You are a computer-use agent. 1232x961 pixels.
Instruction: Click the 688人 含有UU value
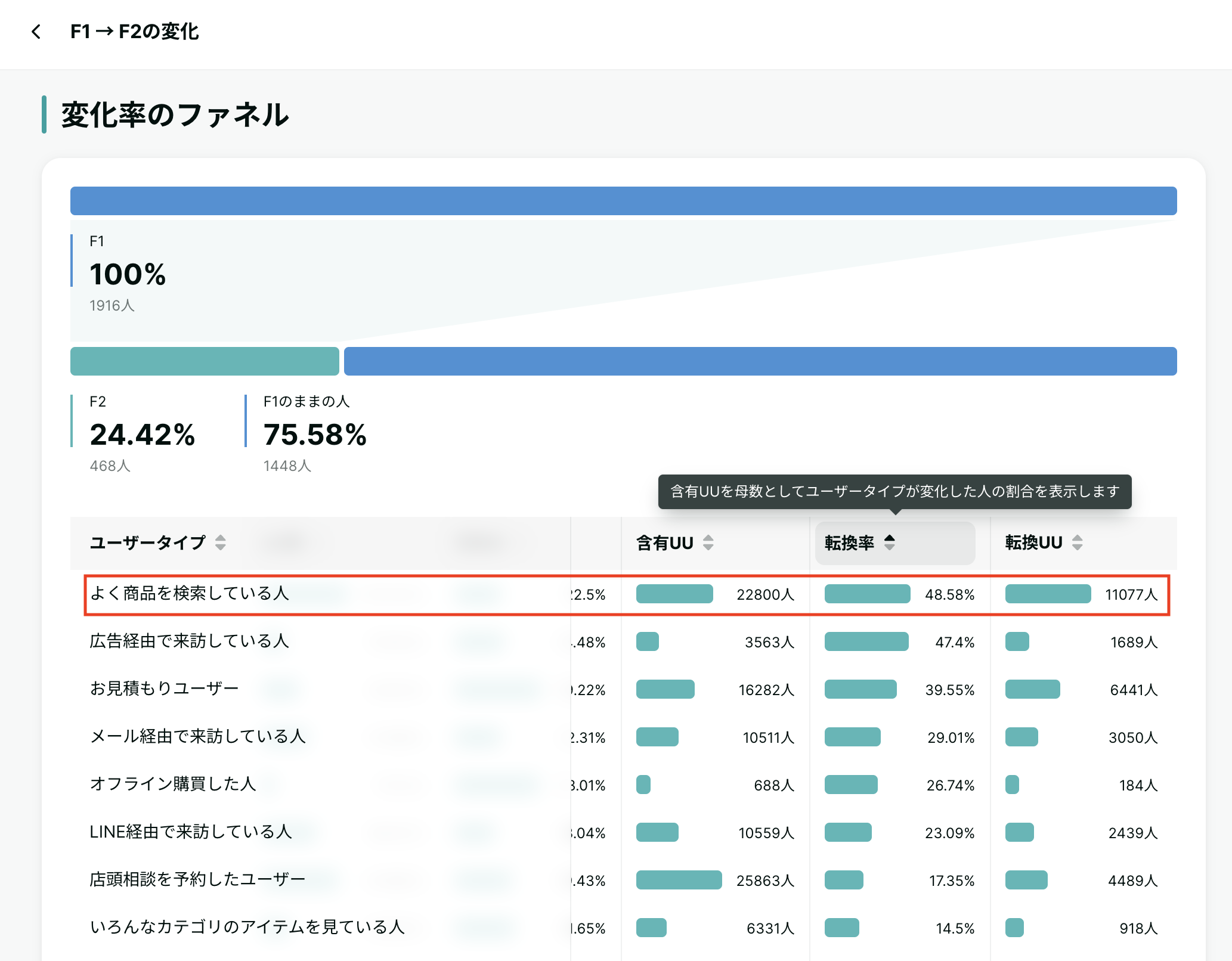coord(774,785)
